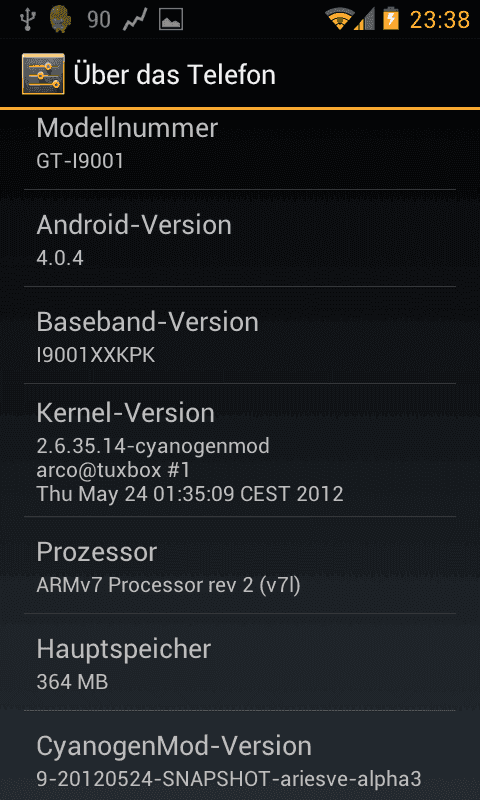This screenshot has height=800, width=480.
Task: Open the picture screenshot notification icon
Action: (x=171, y=20)
